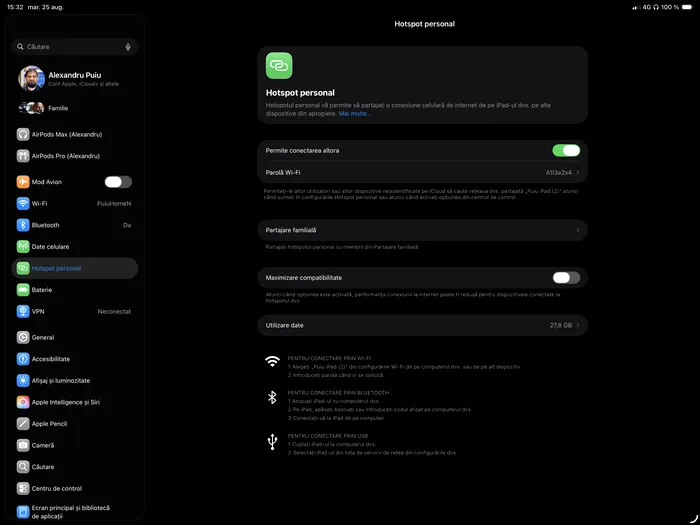Tap the USB symbol in connection instructions
This screenshot has width=700, height=525.
click(x=272, y=442)
